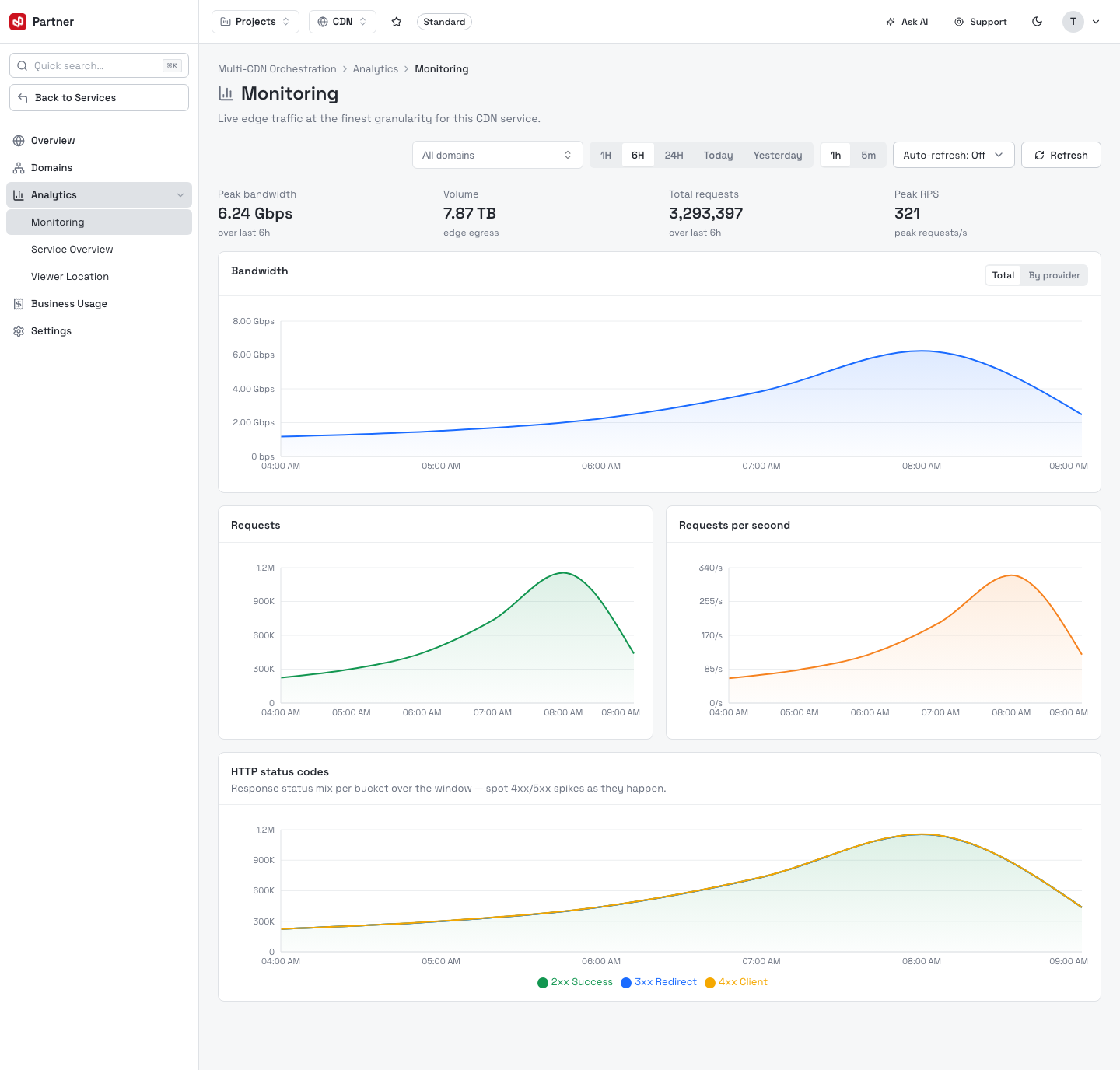This screenshot has height=1070, width=1120.
Task: Click the star favorite icon
Action: pyautogui.click(x=397, y=22)
